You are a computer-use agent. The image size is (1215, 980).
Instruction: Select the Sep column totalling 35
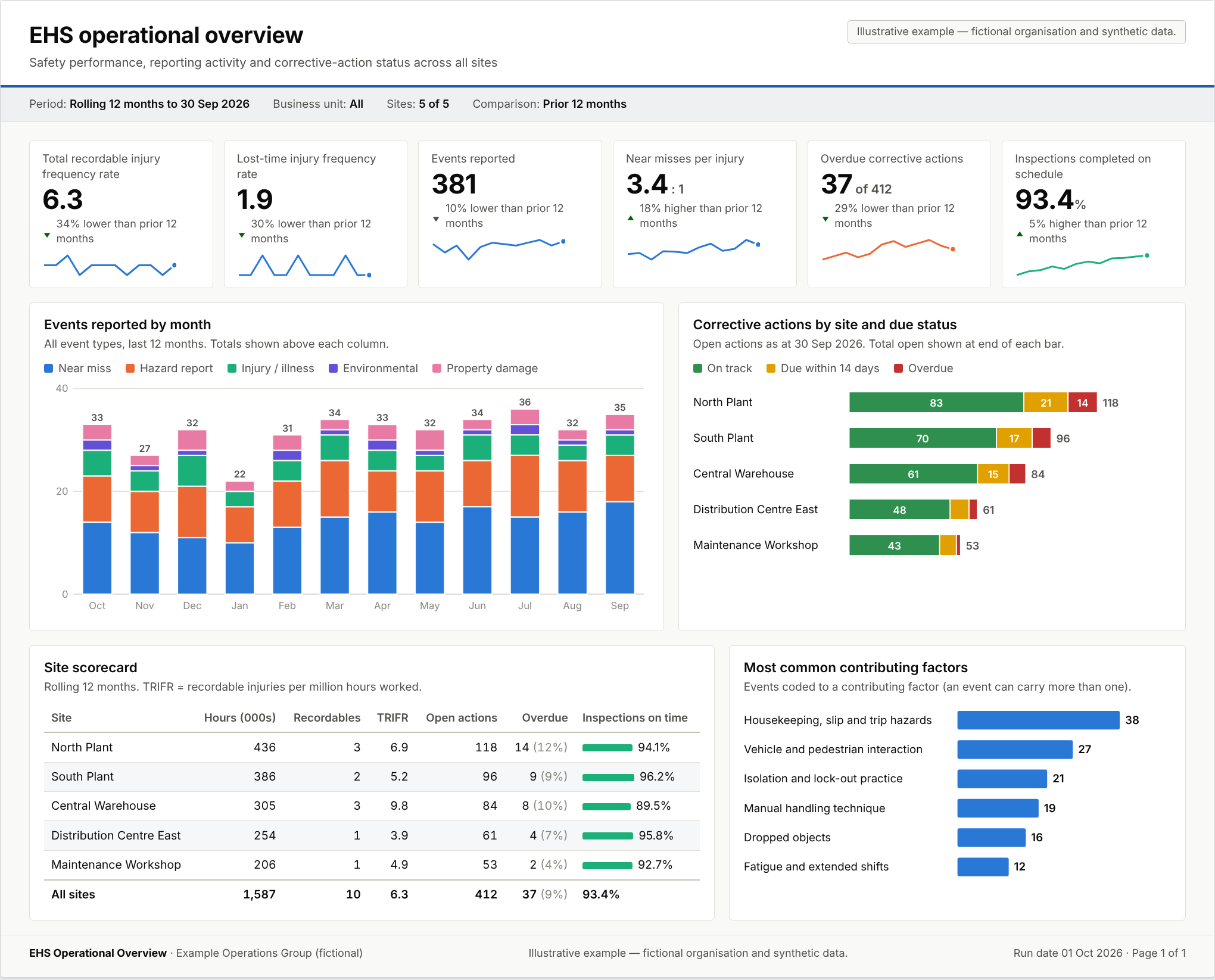click(x=620, y=504)
